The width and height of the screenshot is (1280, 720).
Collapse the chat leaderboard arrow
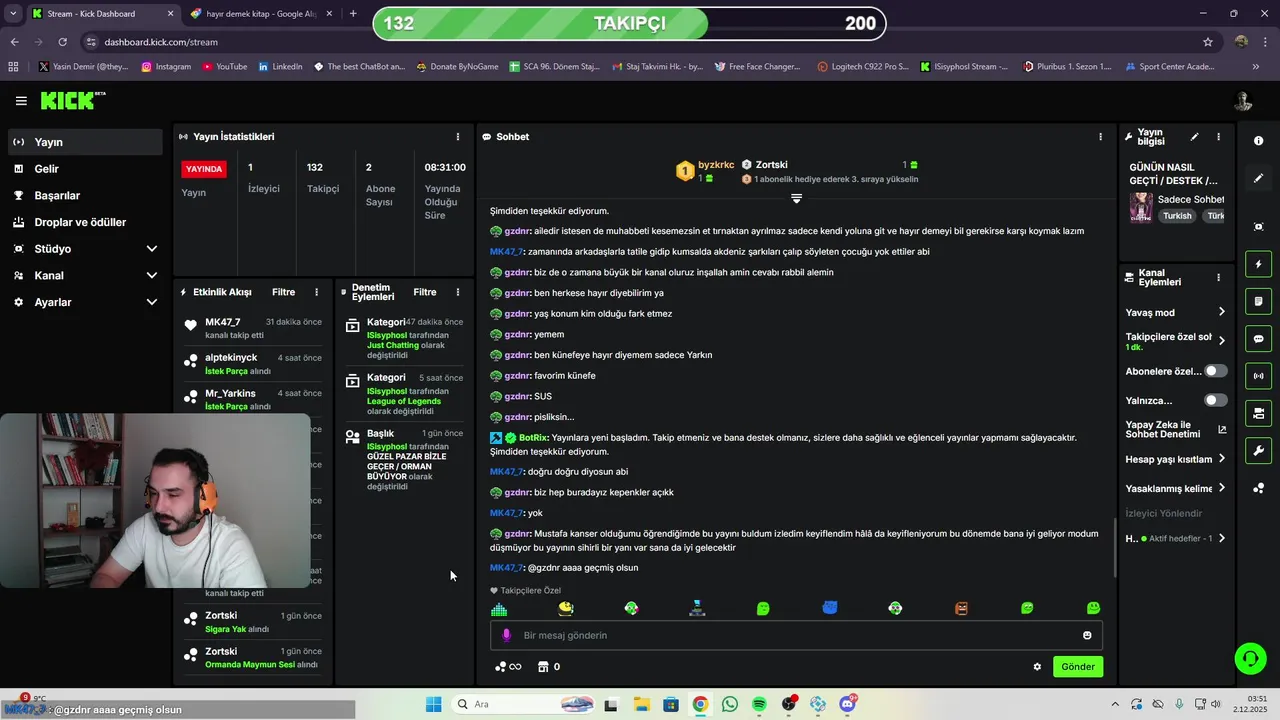[x=796, y=198]
